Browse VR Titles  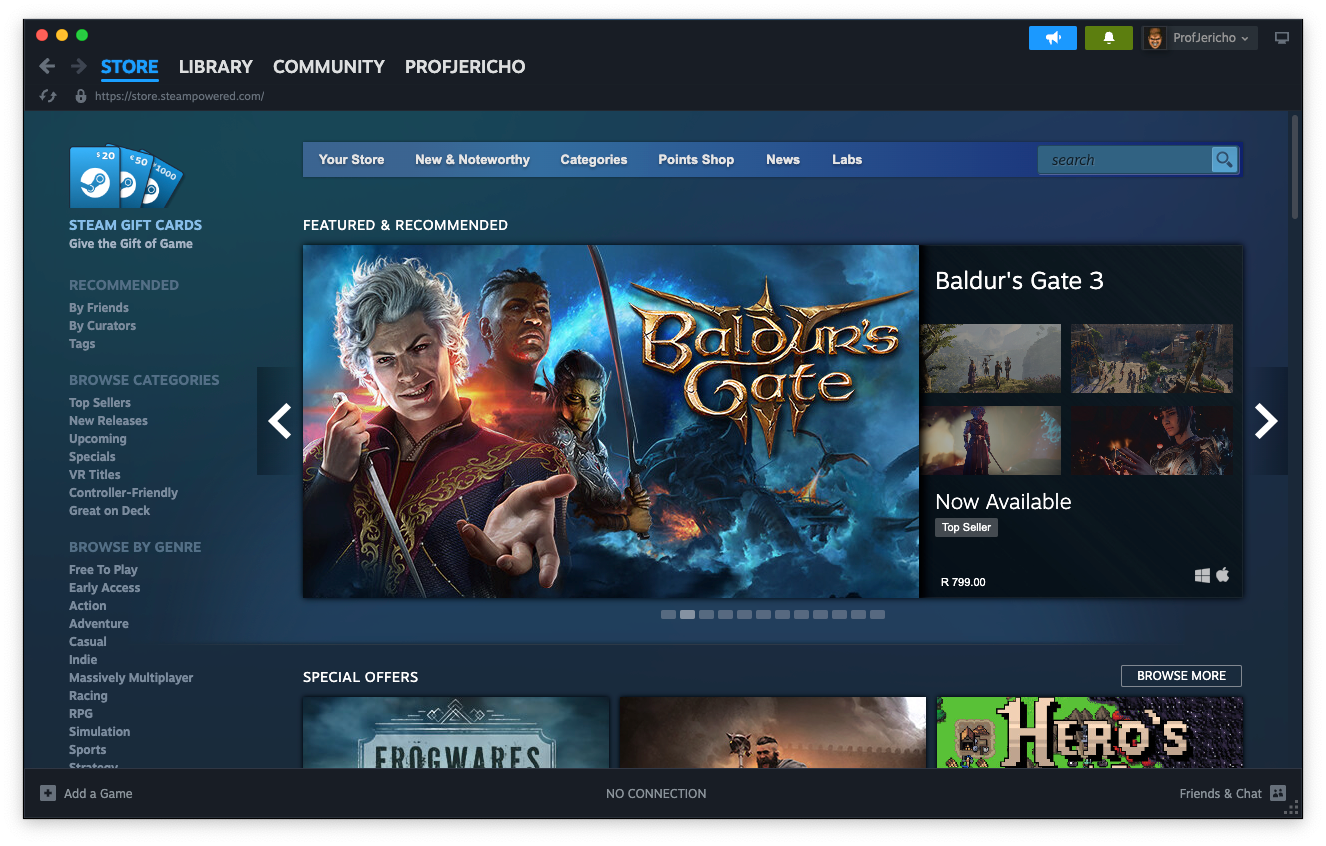95,475
